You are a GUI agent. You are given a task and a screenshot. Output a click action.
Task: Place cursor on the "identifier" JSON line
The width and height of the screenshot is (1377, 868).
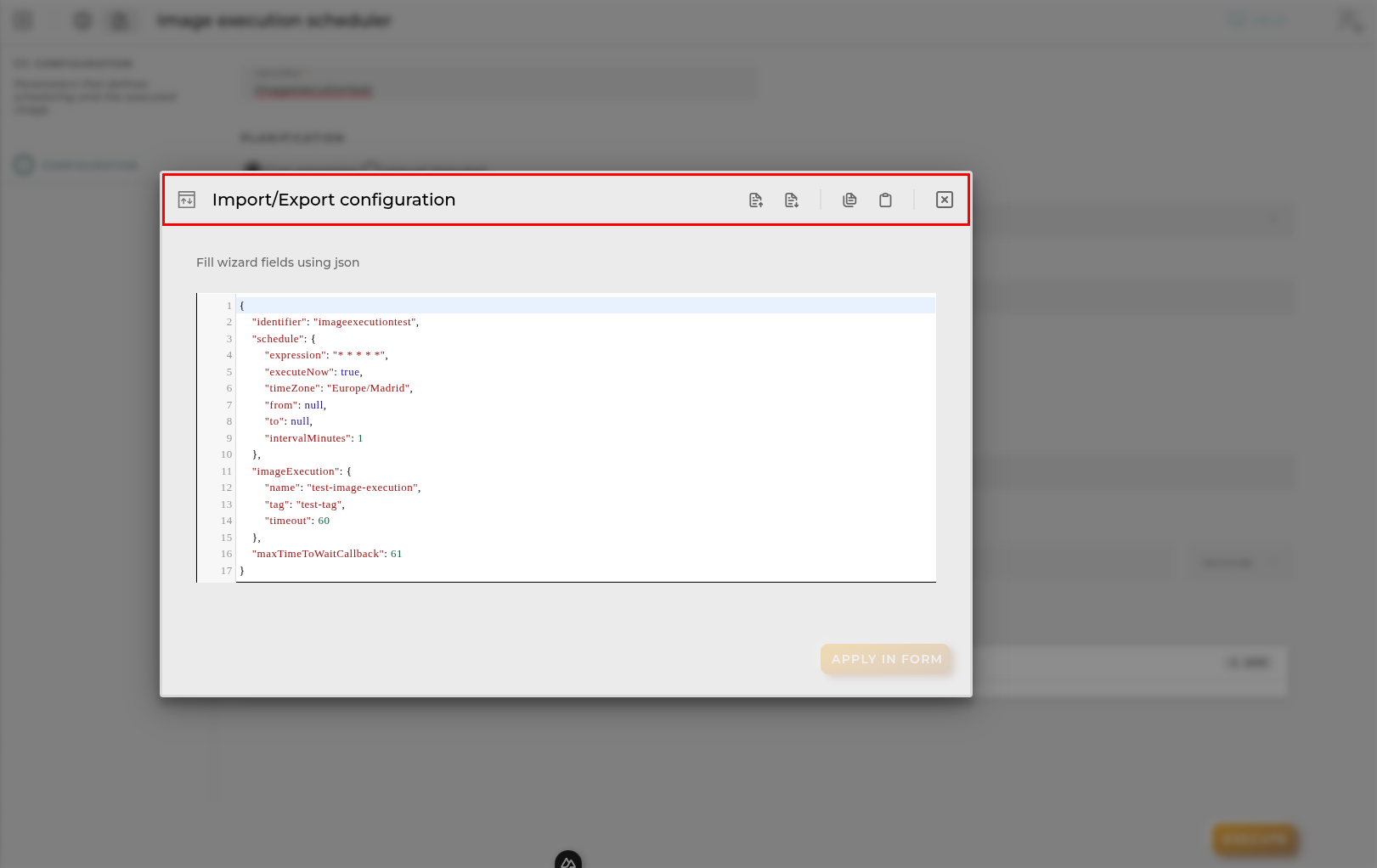(336, 322)
